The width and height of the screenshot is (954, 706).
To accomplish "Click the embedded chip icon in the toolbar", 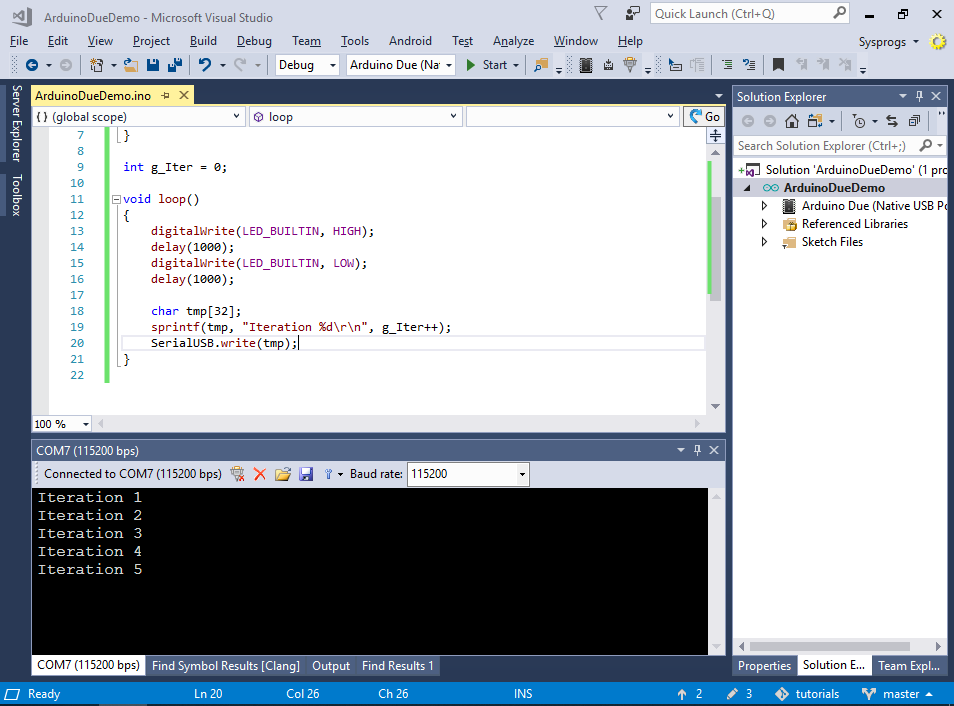I will pos(586,65).
